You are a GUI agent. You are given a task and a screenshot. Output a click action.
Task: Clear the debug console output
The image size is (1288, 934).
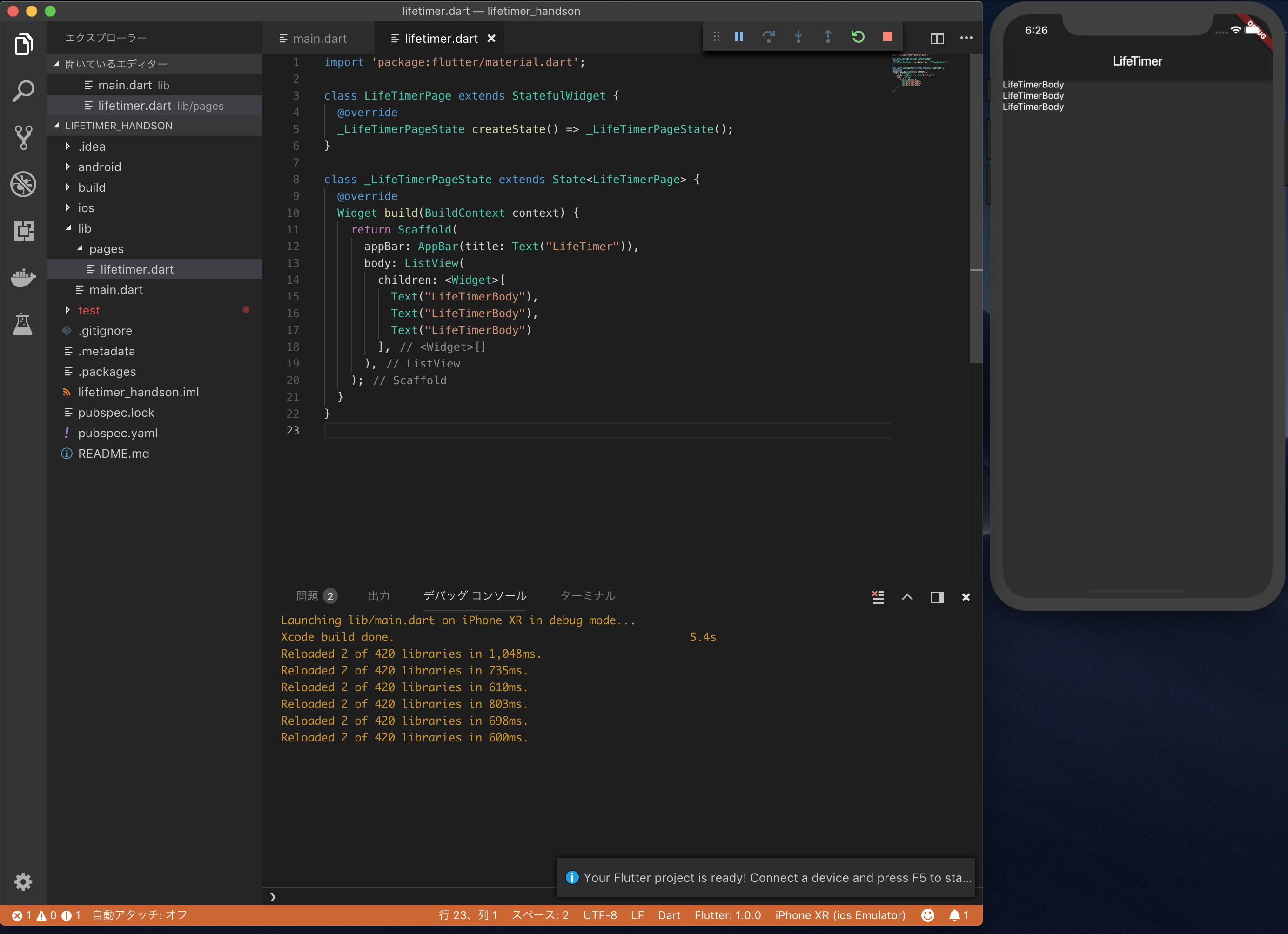pyautogui.click(x=878, y=597)
